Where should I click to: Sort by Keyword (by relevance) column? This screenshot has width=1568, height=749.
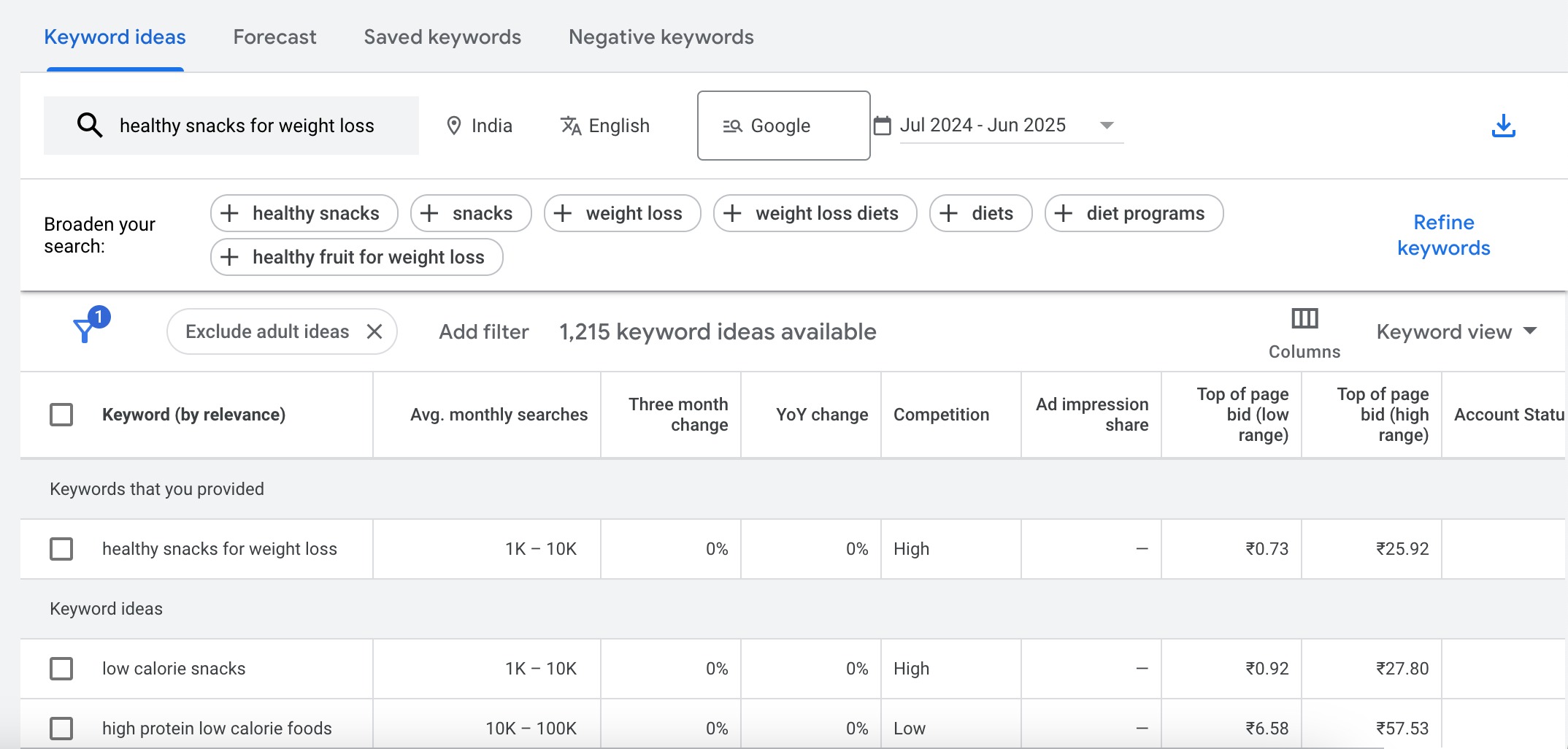[x=193, y=415]
